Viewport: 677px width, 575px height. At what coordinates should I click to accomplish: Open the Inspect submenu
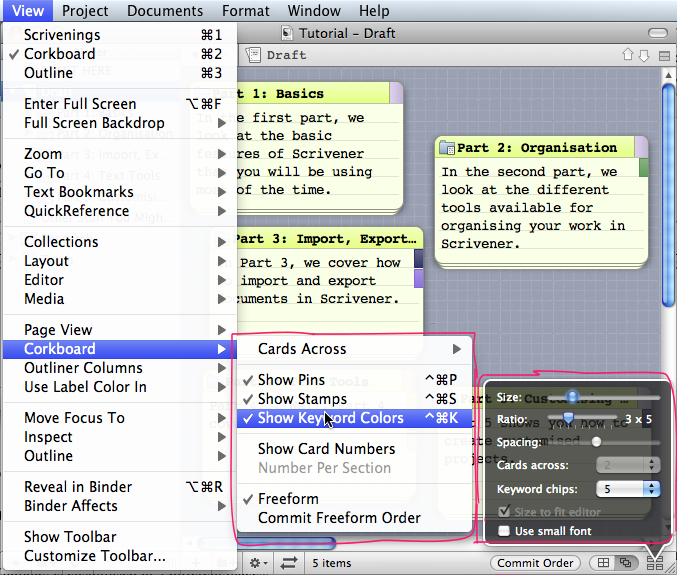(120, 437)
